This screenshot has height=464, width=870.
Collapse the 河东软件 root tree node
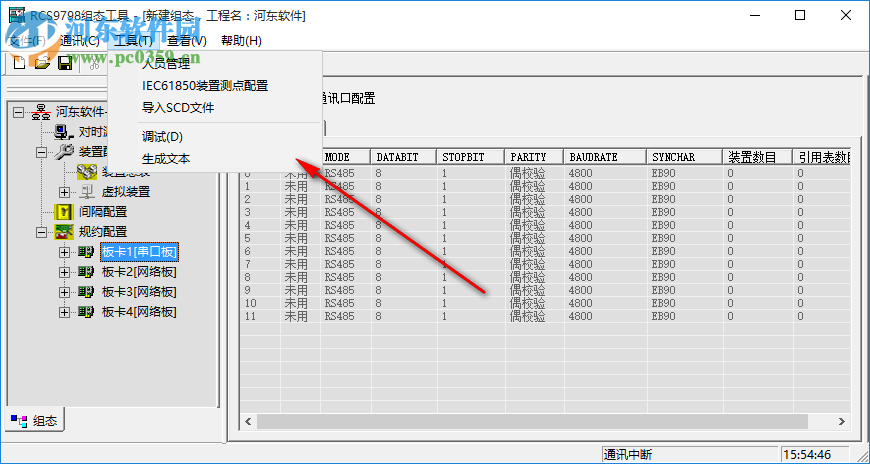pyautogui.click(x=19, y=112)
